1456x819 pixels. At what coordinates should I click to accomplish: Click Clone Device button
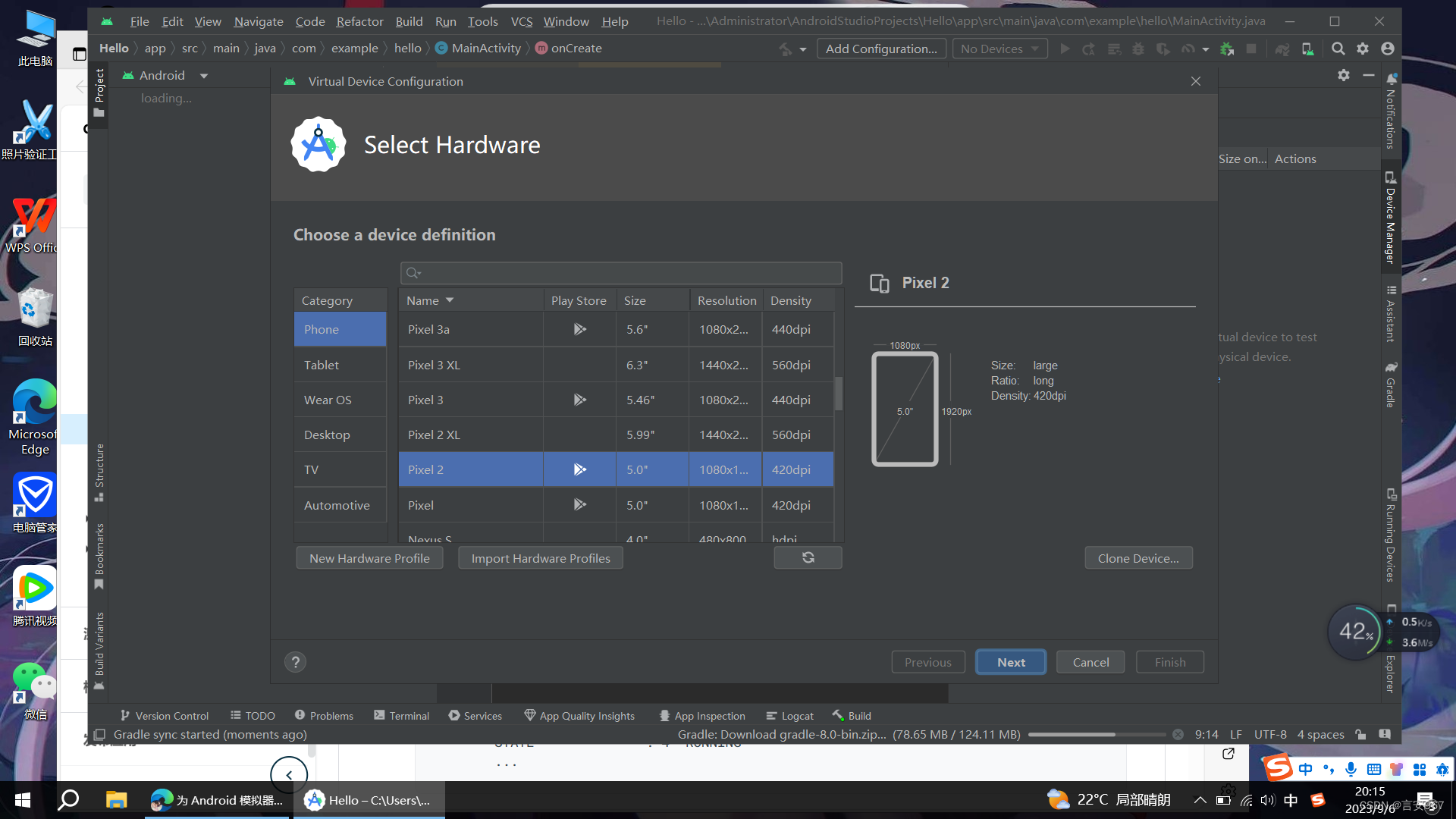[x=1138, y=557]
